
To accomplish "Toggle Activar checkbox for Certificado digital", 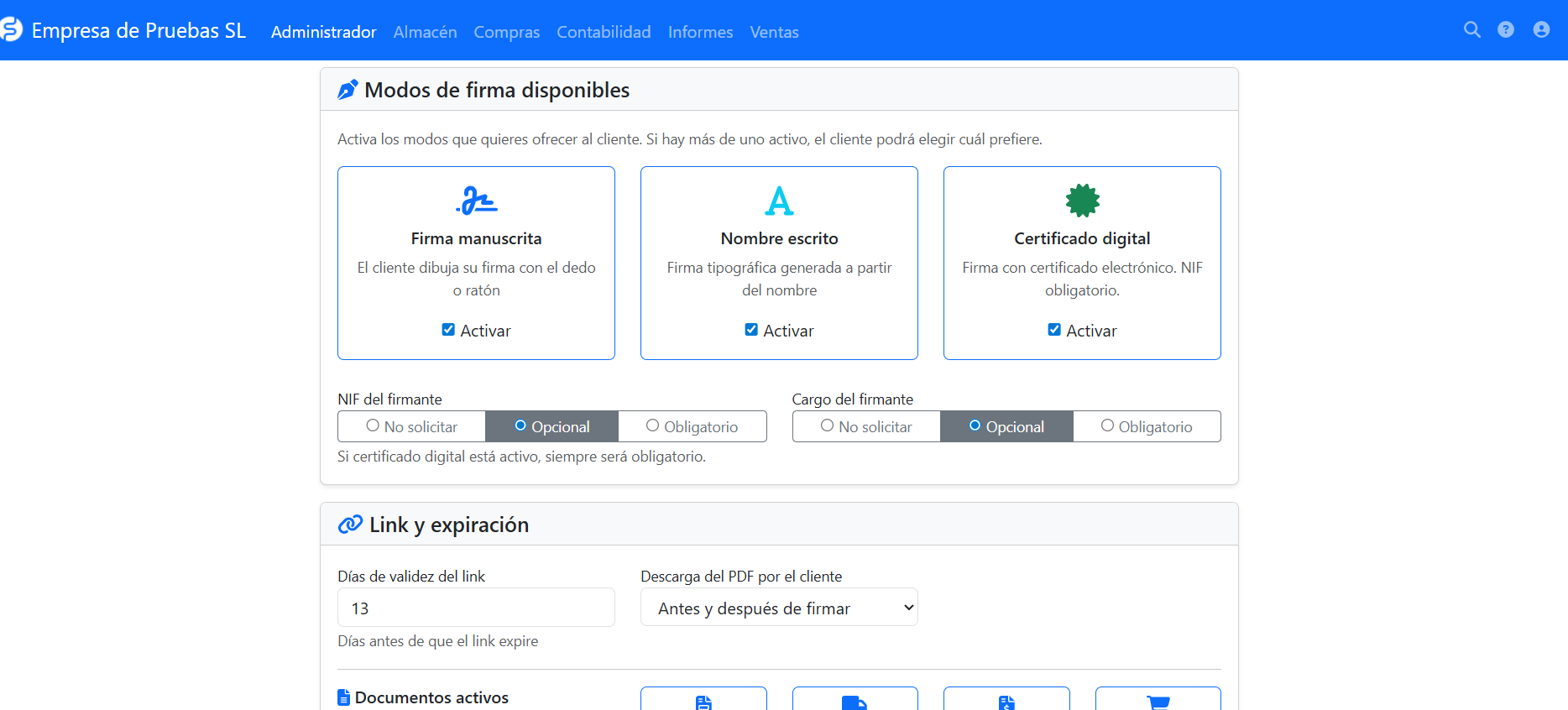I will (x=1054, y=330).
